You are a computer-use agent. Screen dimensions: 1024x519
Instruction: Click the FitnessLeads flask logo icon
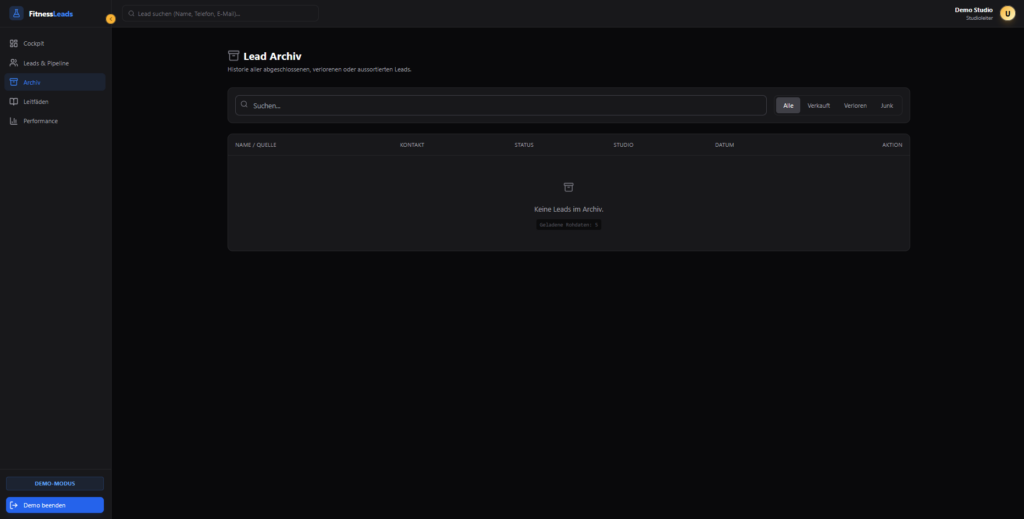pyautogui.click(x=17, y=14)
